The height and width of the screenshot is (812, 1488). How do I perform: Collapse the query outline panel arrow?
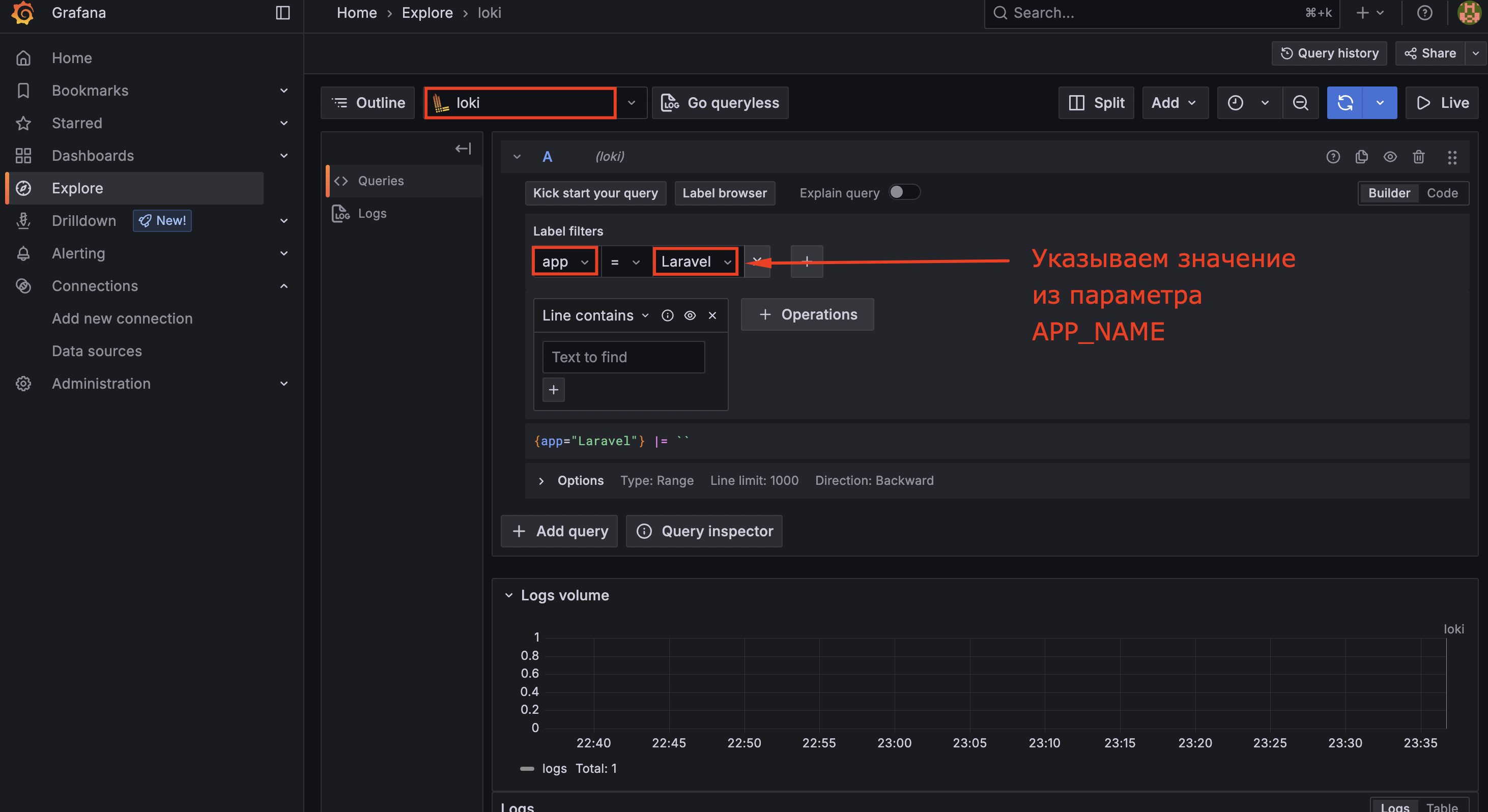463,149
